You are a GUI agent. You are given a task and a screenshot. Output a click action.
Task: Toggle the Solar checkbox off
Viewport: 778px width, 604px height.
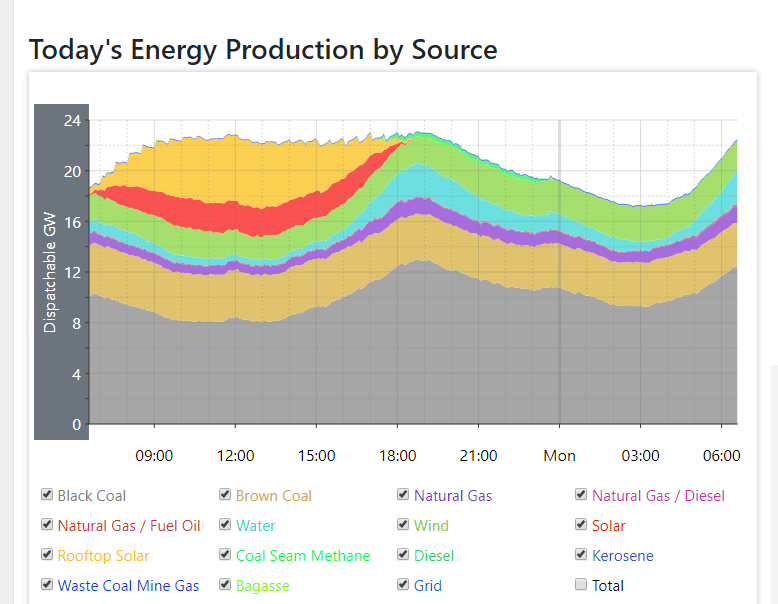coord(581,525)
